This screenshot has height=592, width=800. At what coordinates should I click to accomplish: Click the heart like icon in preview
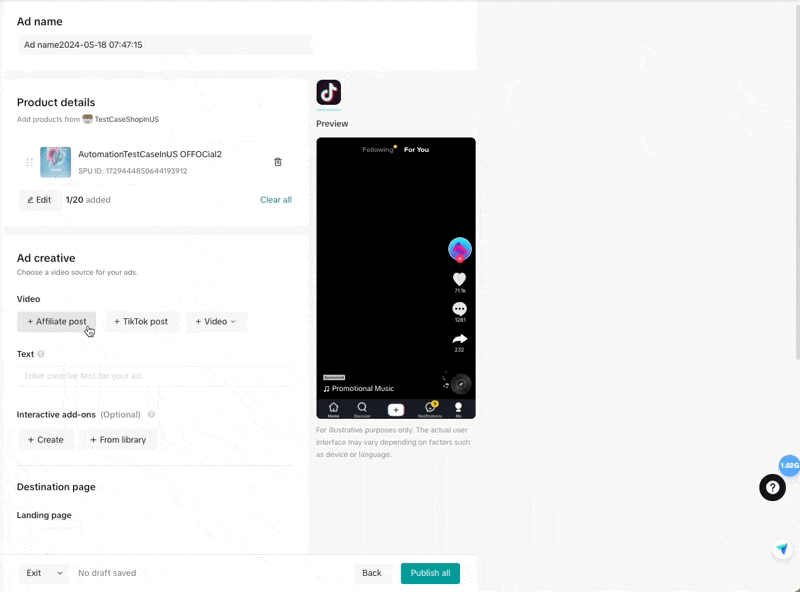point(459,279)
